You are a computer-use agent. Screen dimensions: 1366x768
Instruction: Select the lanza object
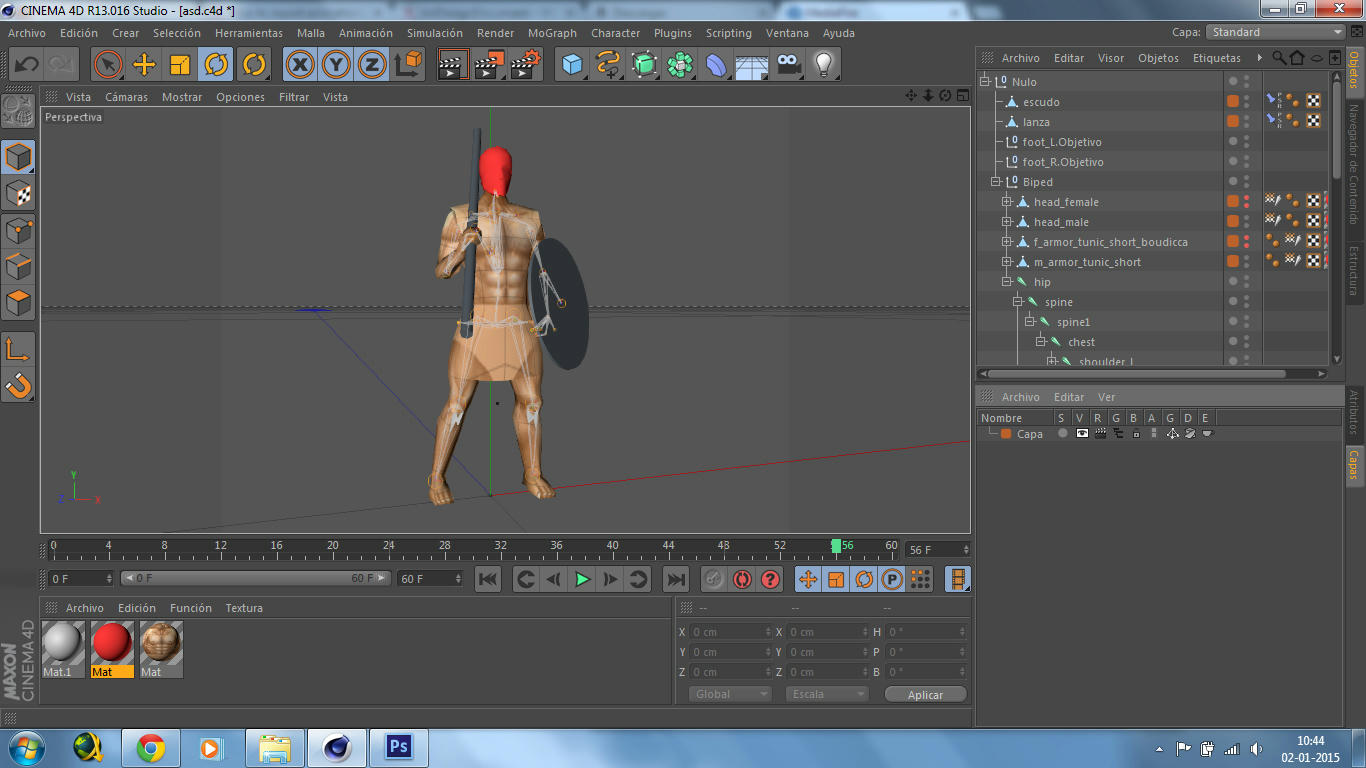(1036, 122)
